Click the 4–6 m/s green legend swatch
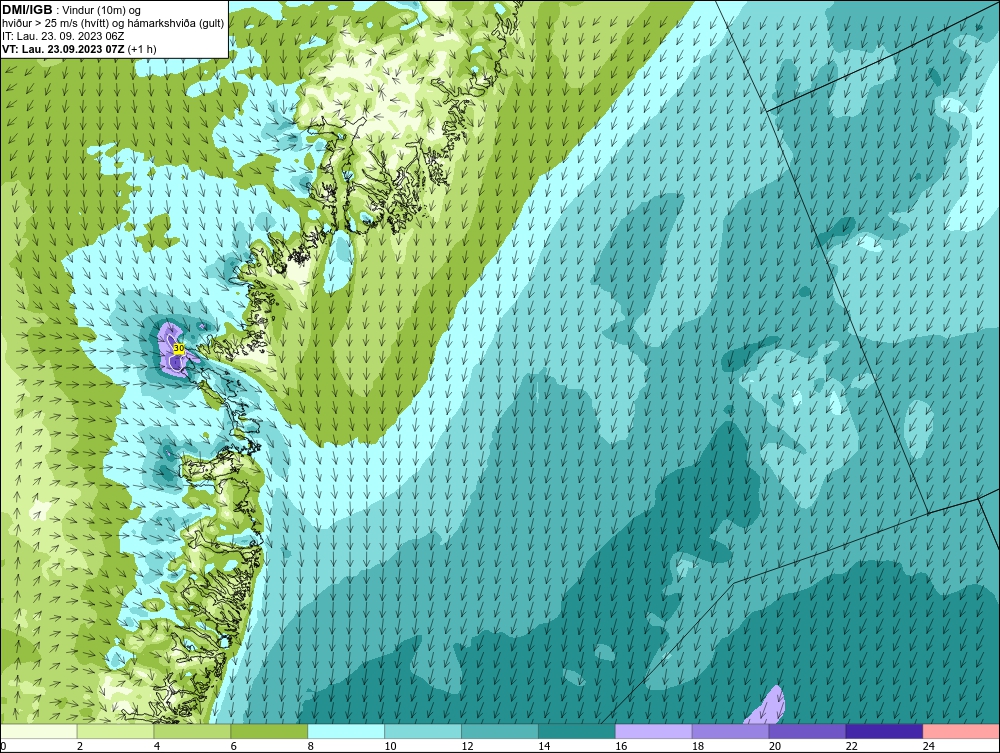The height and width of the screenshot is (753, 1000). 192,731
